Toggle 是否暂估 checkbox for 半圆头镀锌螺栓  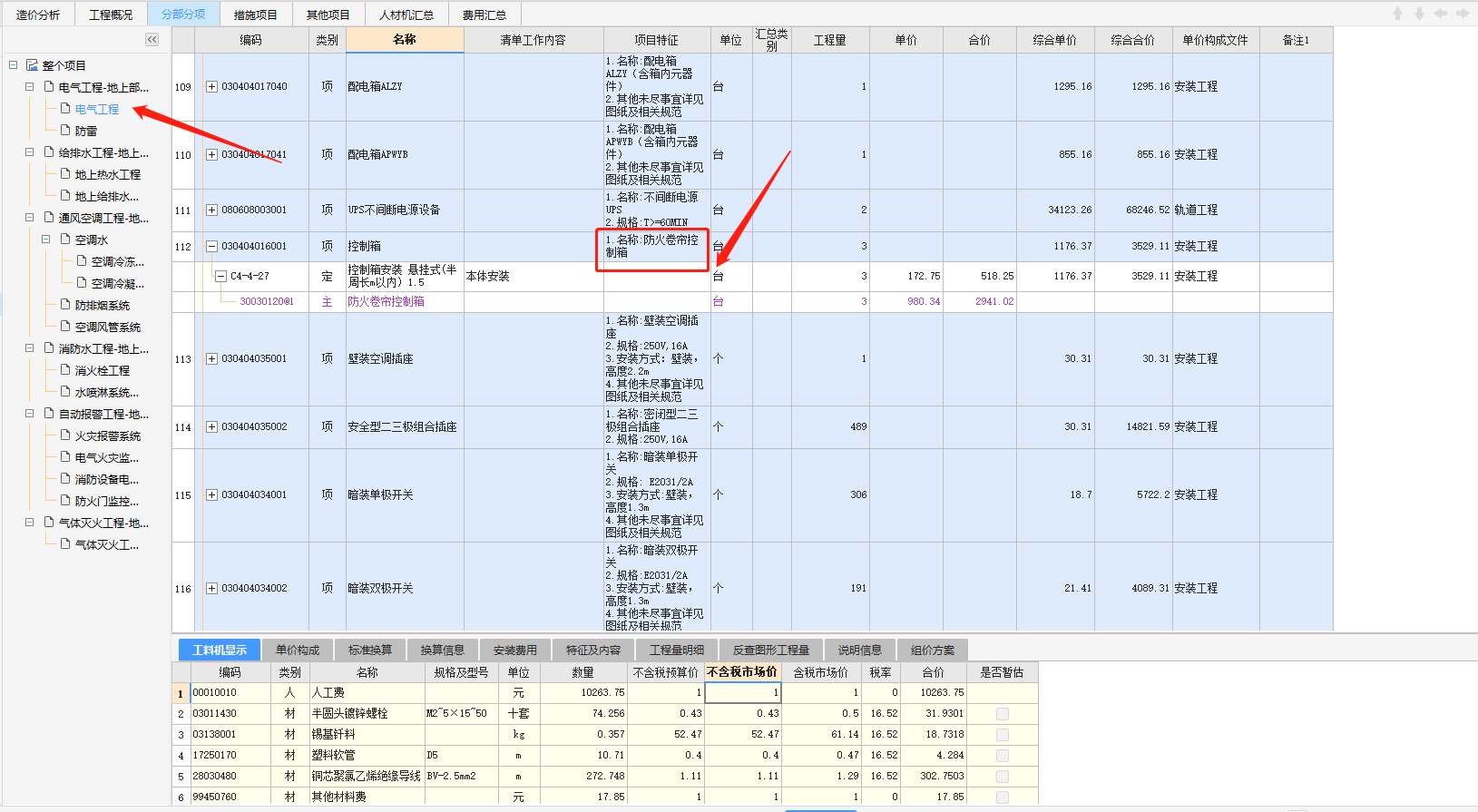pos(1003,714)
